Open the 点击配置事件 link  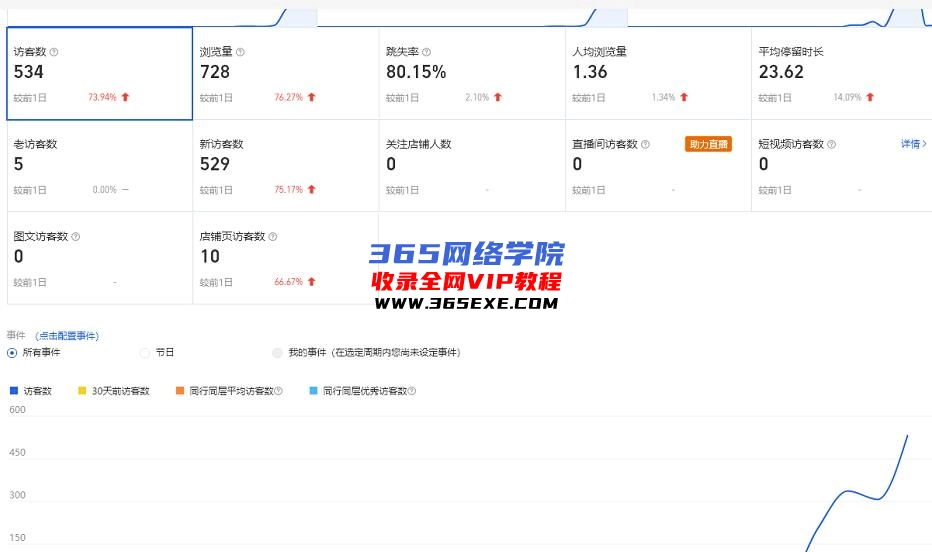coord(67,336)
